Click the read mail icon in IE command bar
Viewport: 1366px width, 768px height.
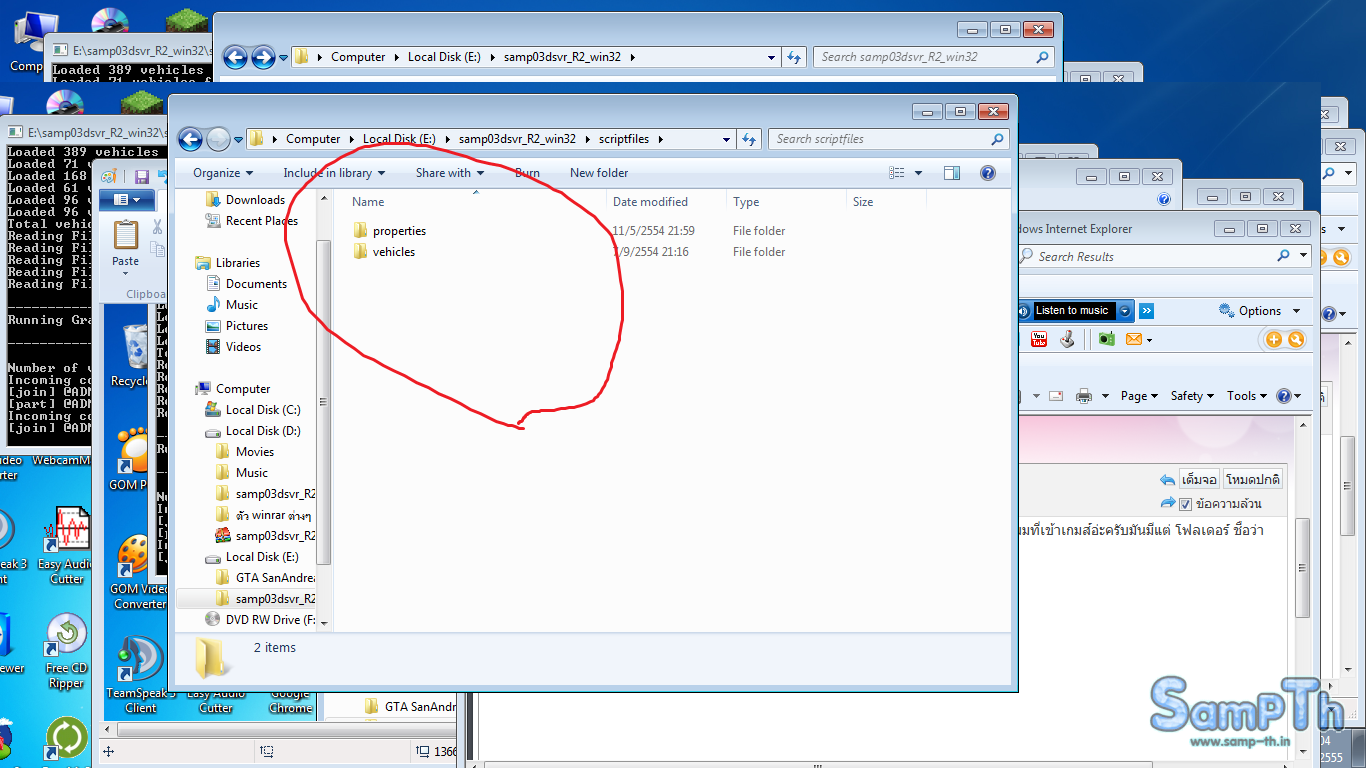[x=1055, y=396]
